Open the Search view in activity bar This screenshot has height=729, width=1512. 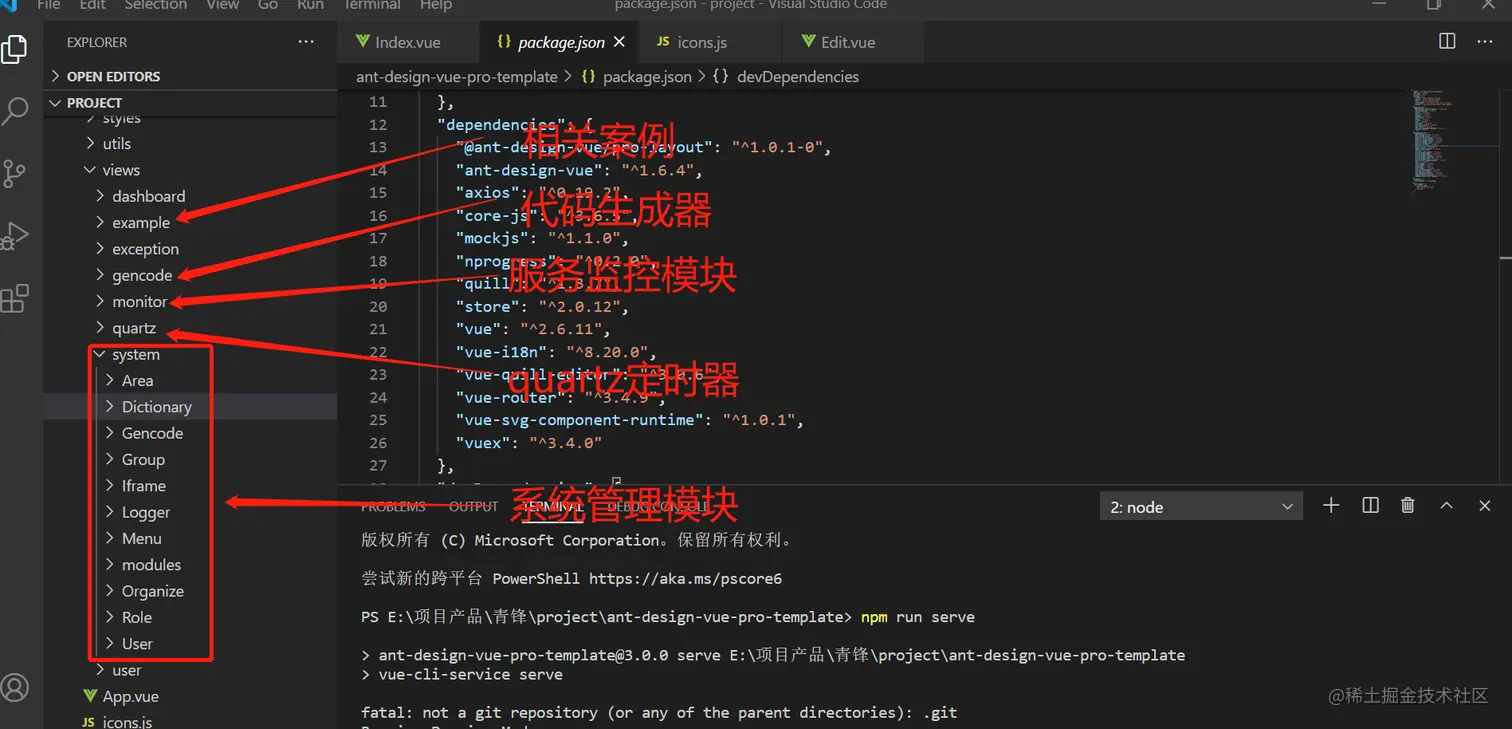click(x=14, y=110)
